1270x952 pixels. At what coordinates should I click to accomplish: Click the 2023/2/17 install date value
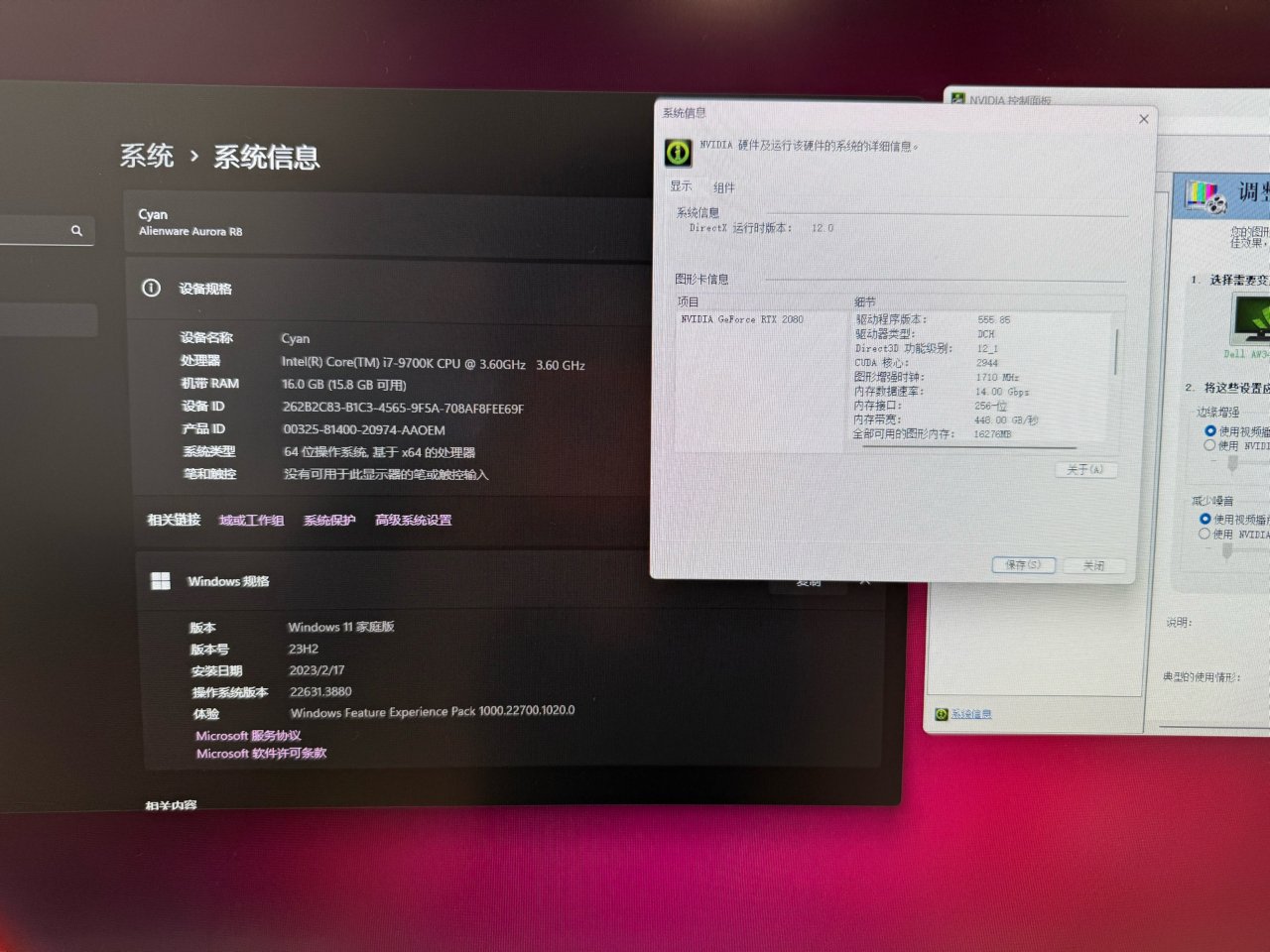(x=317, y=670)
